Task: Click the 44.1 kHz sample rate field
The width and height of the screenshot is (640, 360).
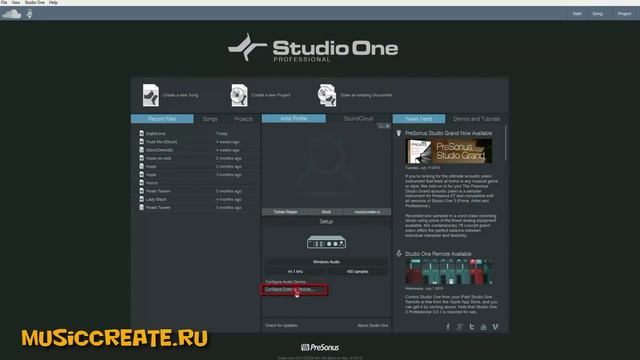Action: point(296,271)
